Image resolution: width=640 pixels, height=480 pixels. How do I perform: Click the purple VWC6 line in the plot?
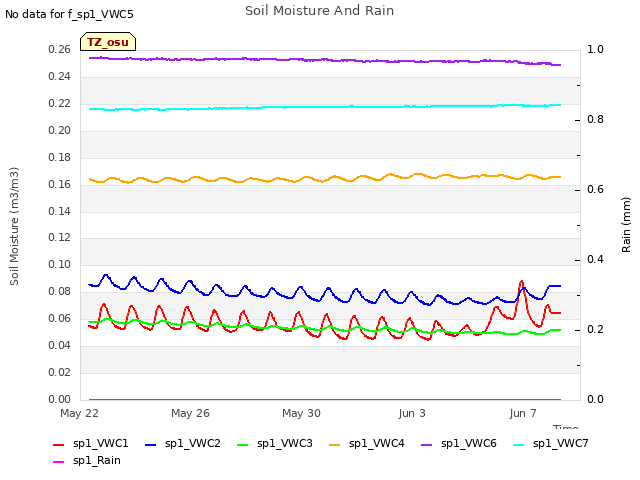(x=325, y=60)
